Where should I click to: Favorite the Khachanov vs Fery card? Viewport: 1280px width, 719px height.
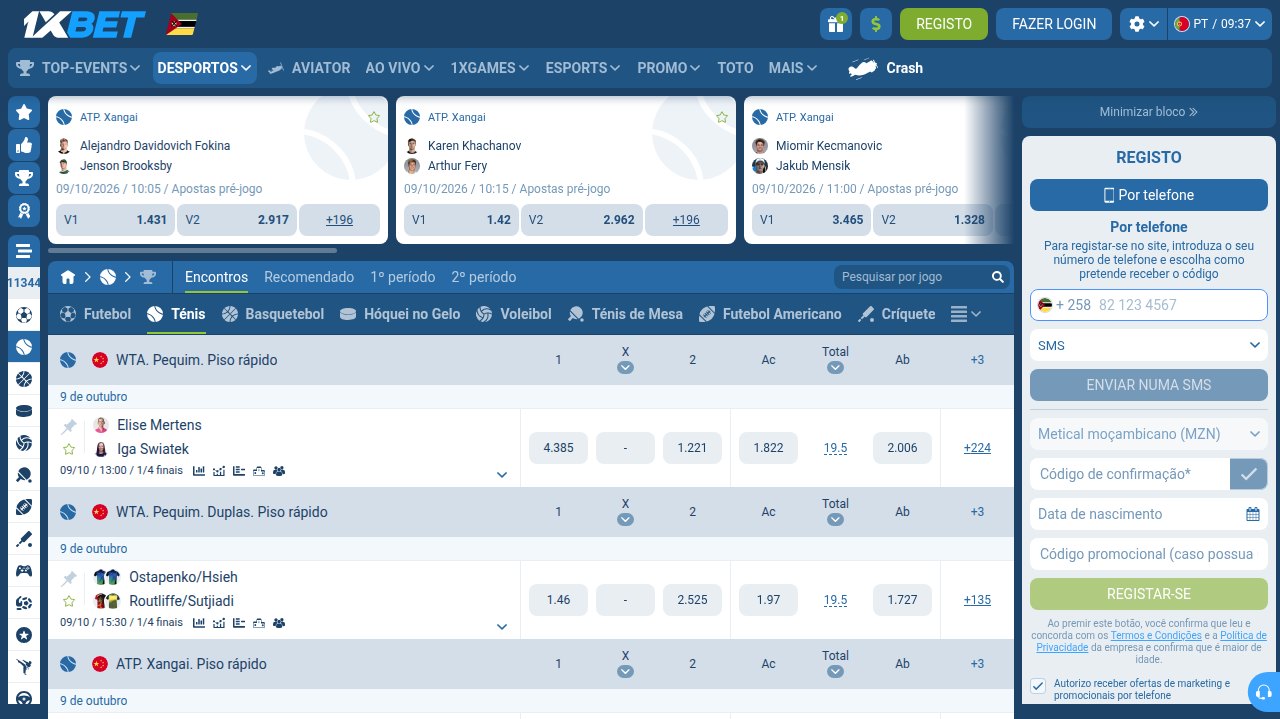(x=722, y=117)
